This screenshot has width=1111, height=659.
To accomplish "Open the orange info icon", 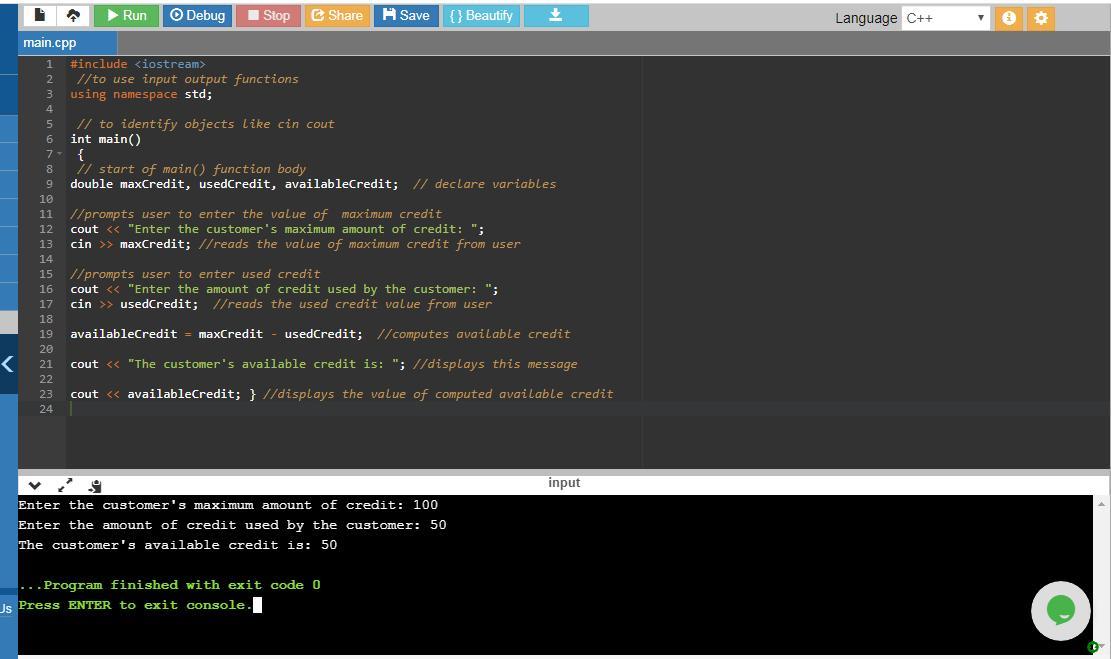I will pyautogui.click(x=1009, y=18).
